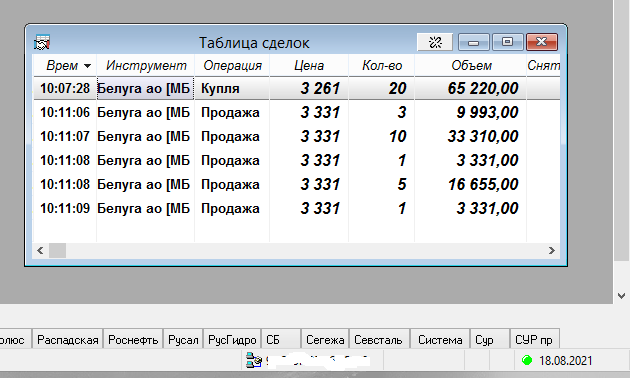Screen dimensions: 644x378
Task: Click the Таблица сделок window title
Action: coord(254,42)
